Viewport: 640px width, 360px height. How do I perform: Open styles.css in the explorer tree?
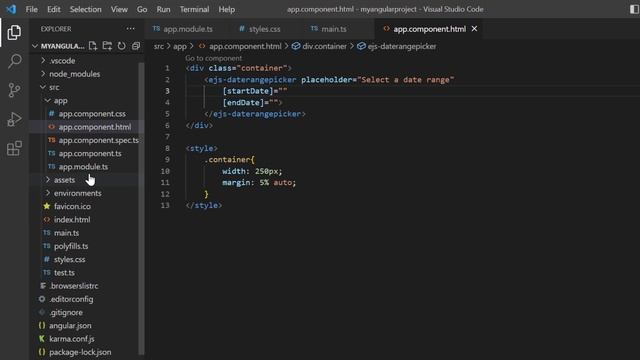click(69, 260)
